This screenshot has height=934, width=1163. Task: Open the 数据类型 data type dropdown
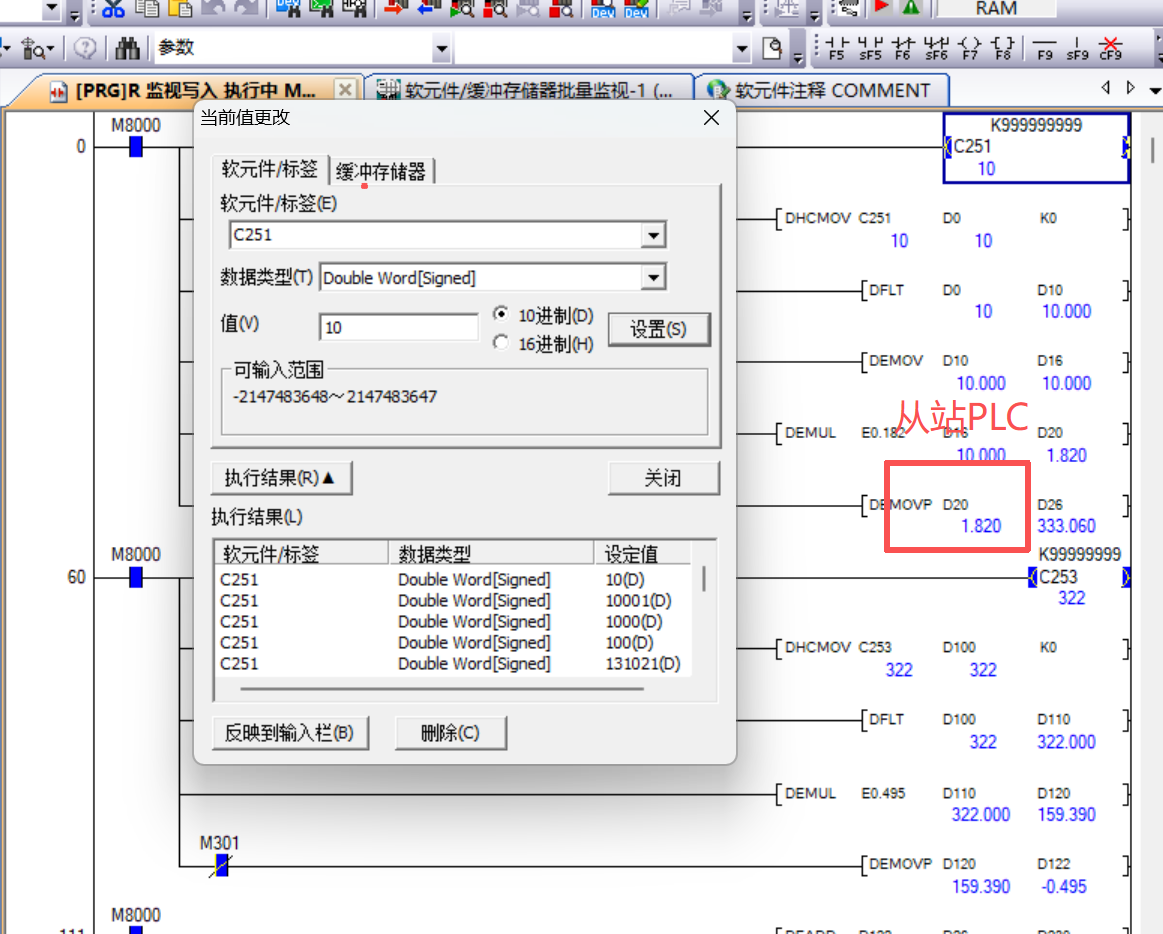pos(653,278)
